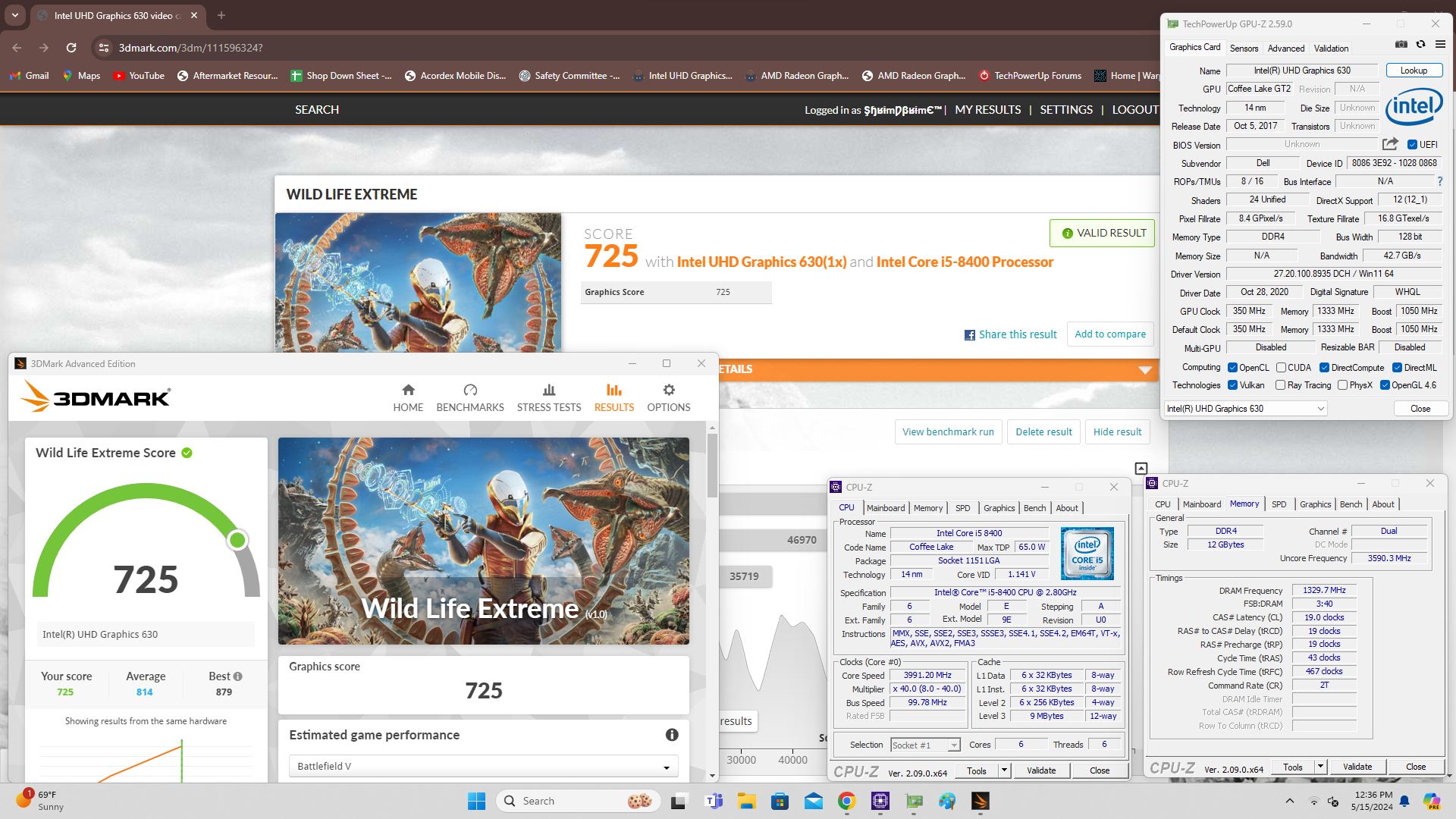Open the Windows Start menu

click(476, 801)
